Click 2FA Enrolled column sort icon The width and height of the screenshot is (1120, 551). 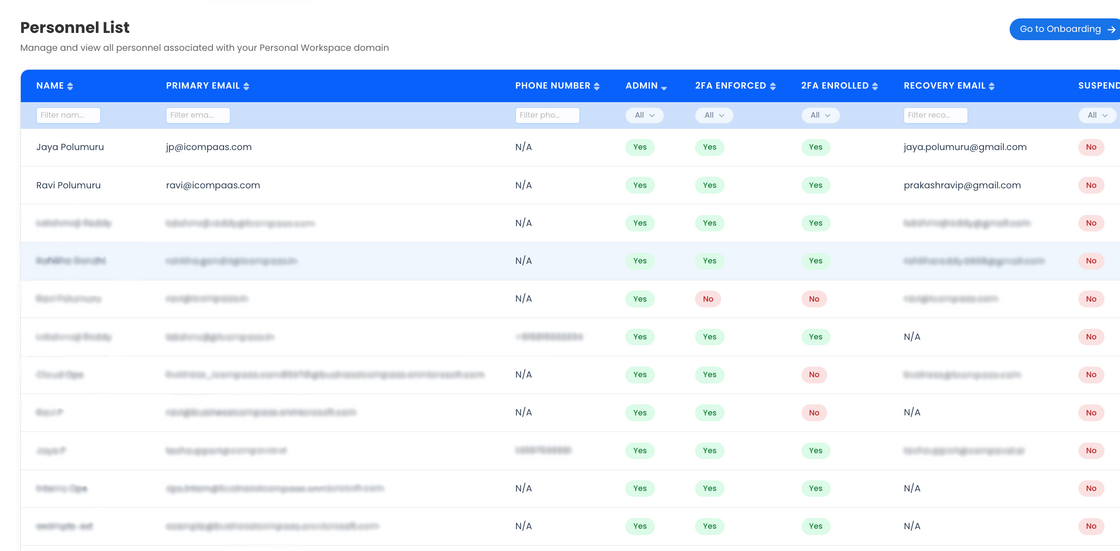pyautogui.click(x=875, y=87)
